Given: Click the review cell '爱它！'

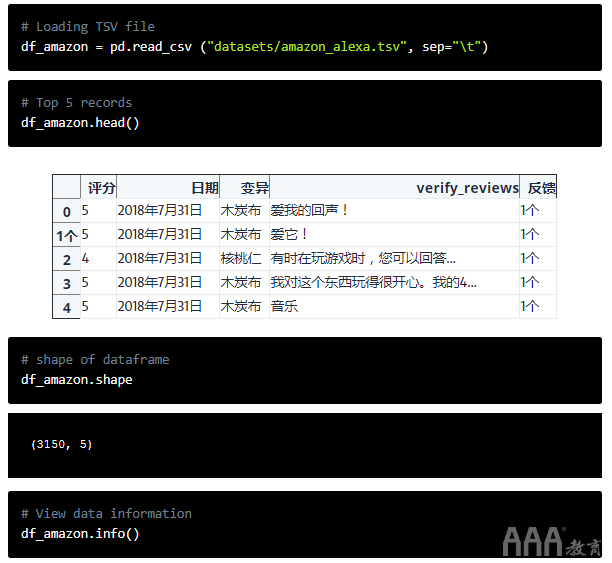Looking at the screenshot, I should (x=394, y=235).
